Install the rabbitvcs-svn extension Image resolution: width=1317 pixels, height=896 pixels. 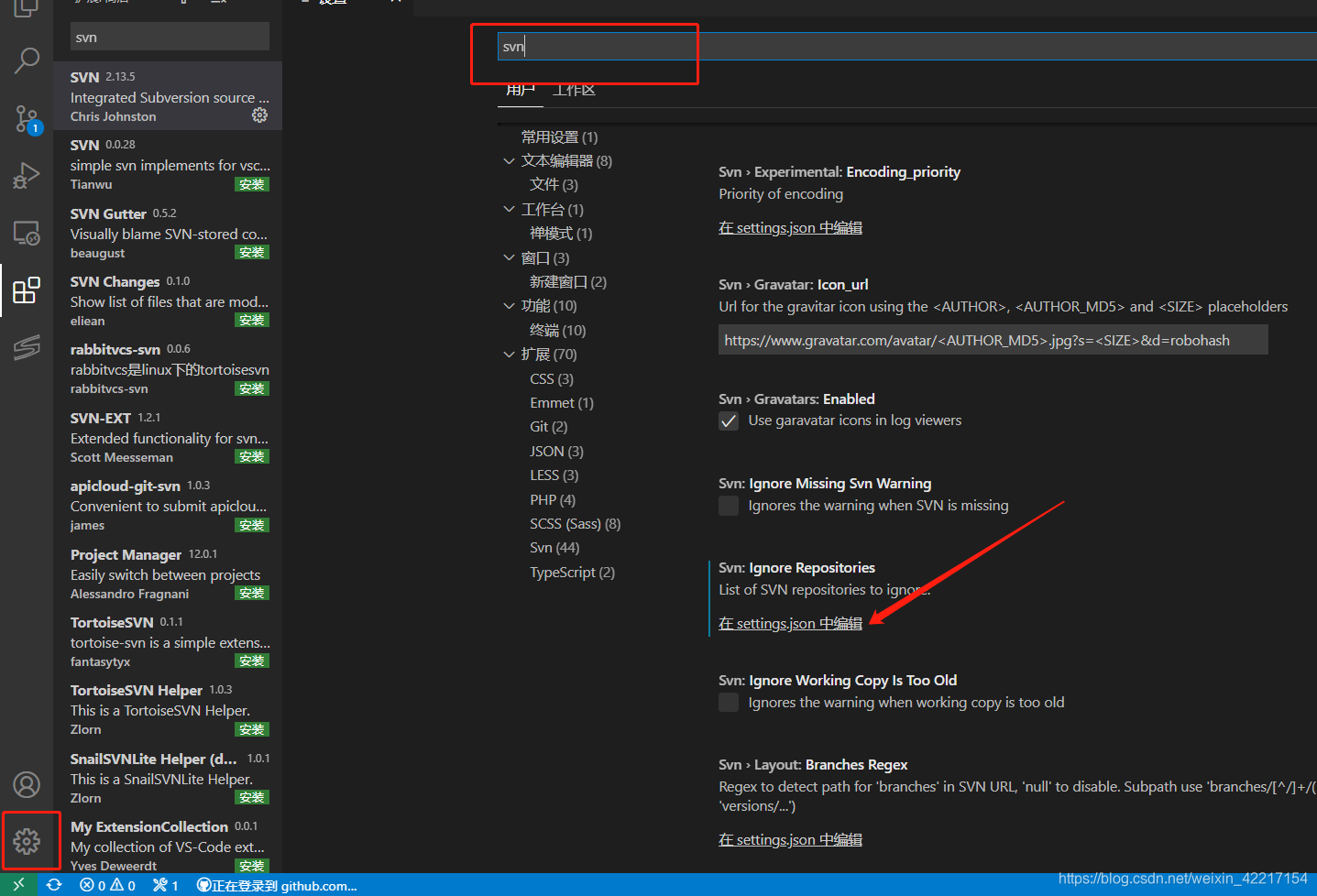[252, 388]
